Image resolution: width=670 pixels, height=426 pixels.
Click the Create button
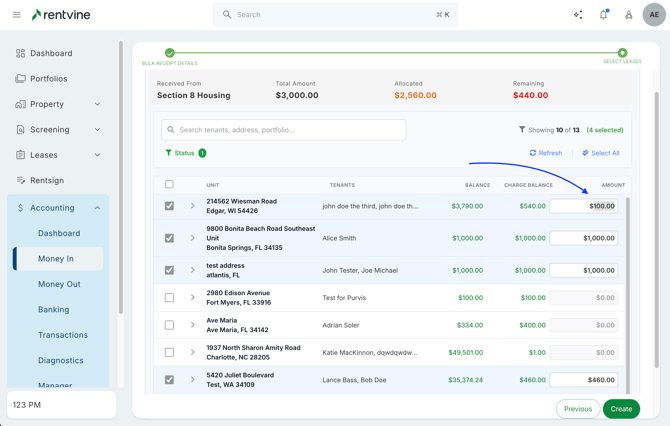(621, 409)
